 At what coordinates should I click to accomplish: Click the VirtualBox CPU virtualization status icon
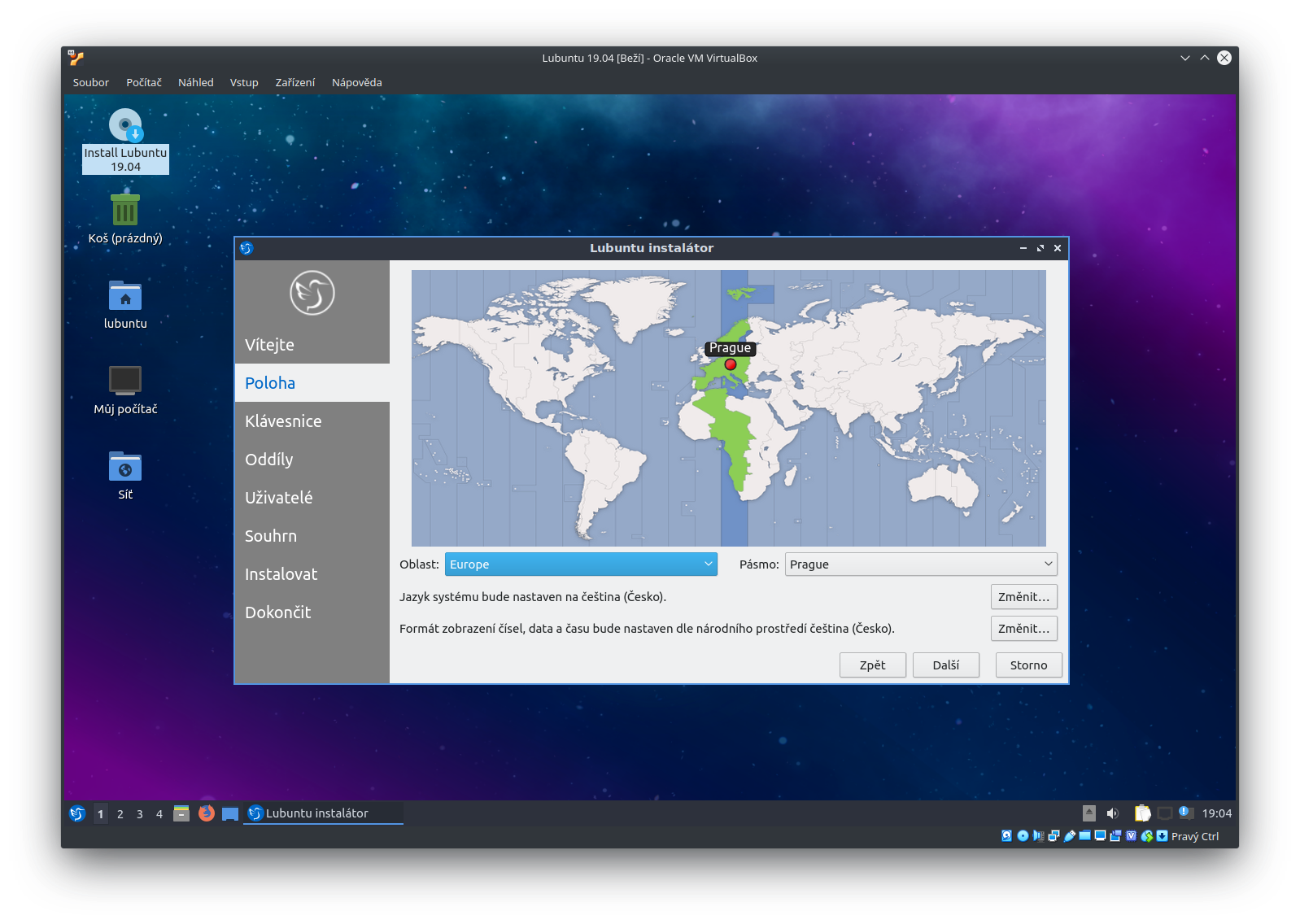(x=1131, y=836)
